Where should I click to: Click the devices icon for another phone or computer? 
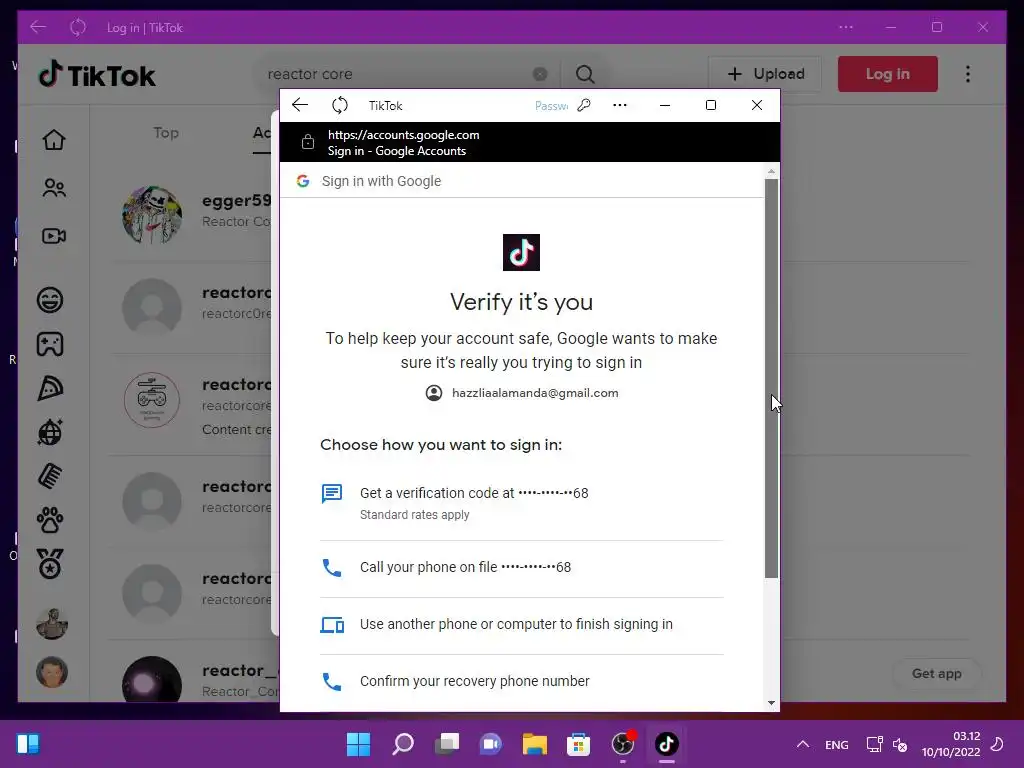[332, 625]
